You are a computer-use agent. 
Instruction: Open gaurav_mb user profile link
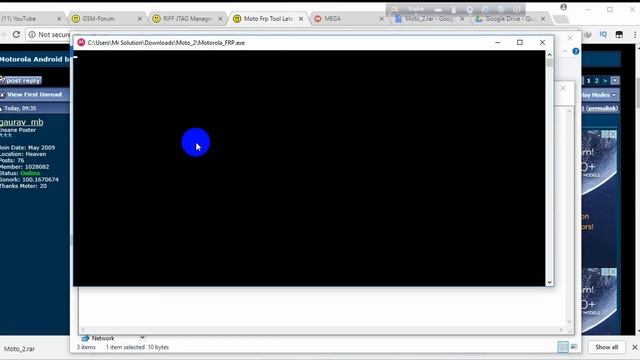point(22,122)
